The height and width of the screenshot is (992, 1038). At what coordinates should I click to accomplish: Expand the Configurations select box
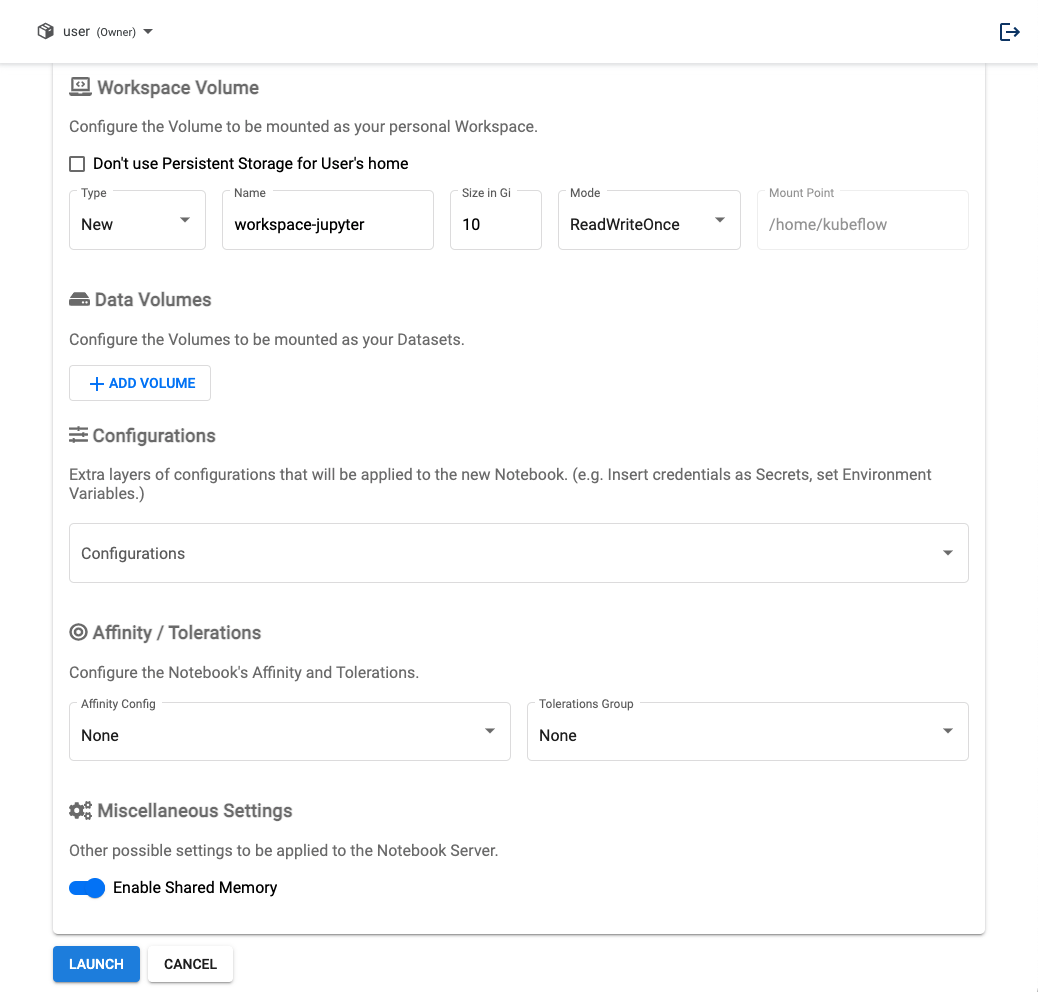(518, 553)
